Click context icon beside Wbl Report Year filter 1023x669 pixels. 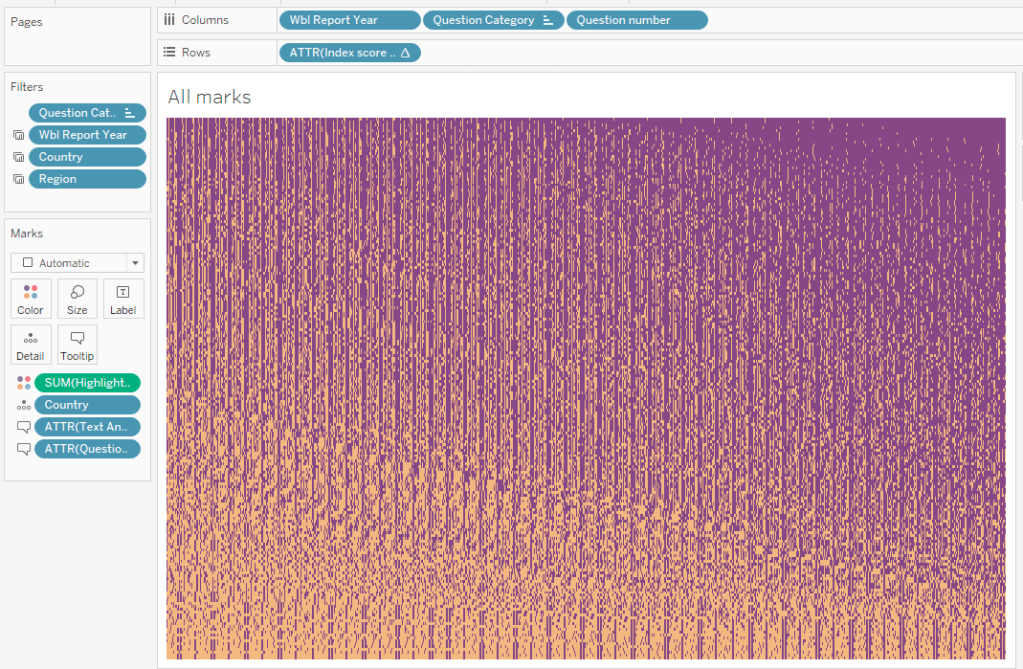(18, 135)
